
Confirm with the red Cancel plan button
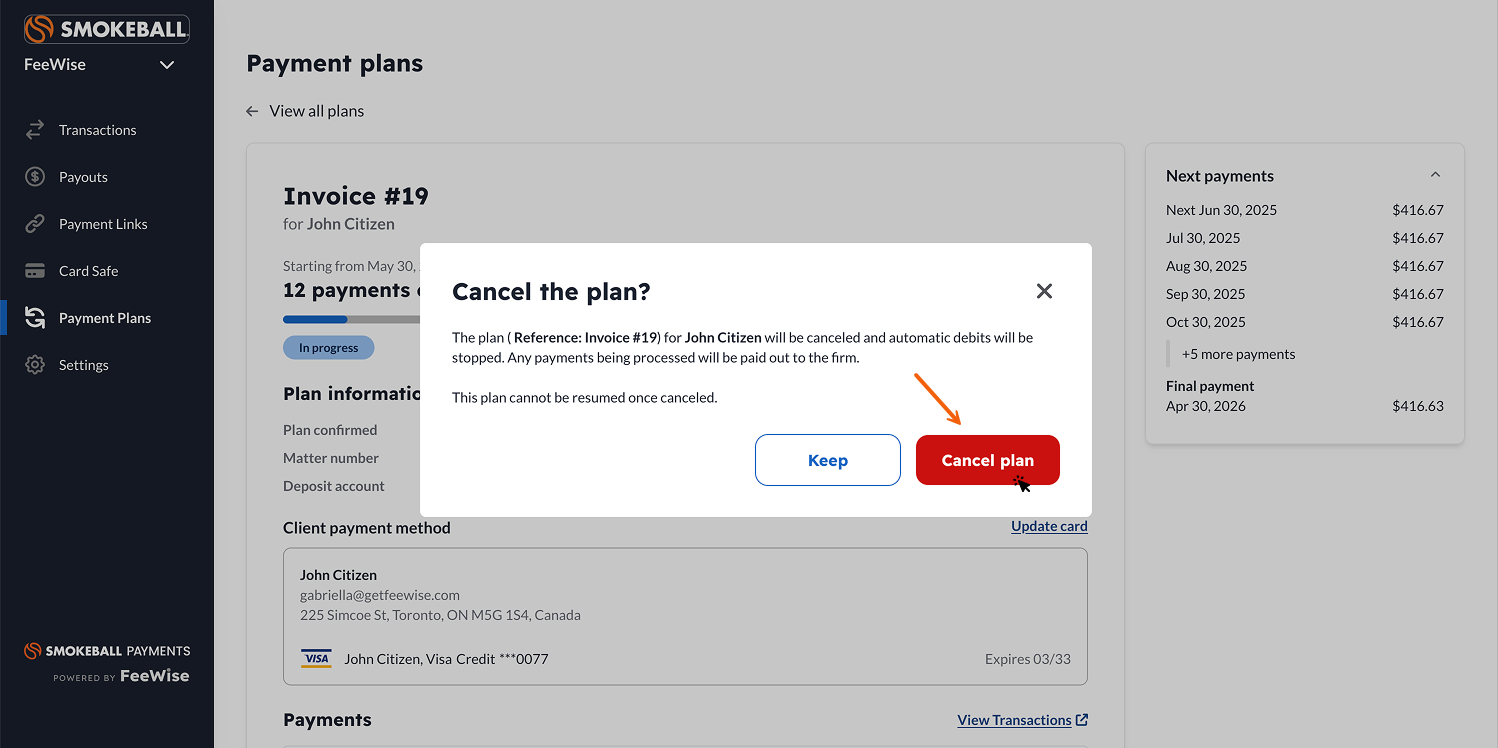(x=988, y=460)
